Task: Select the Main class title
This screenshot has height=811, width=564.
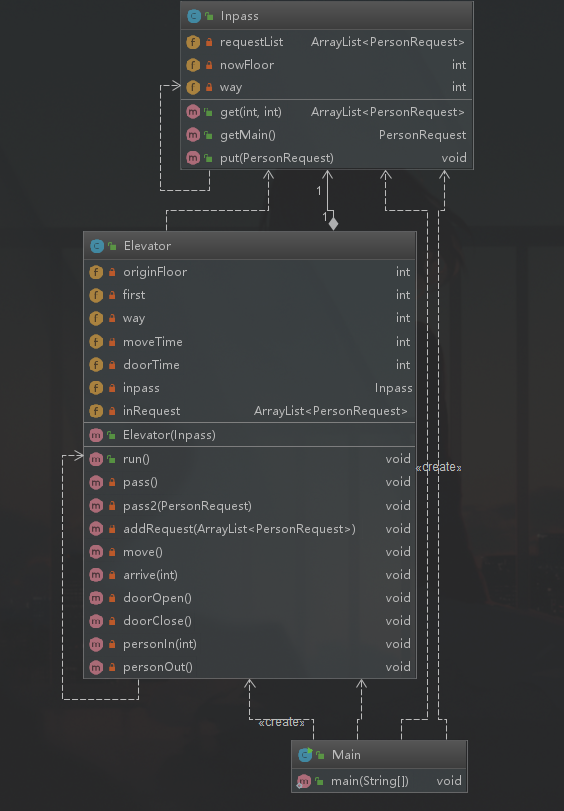Action: click(346, 755)
